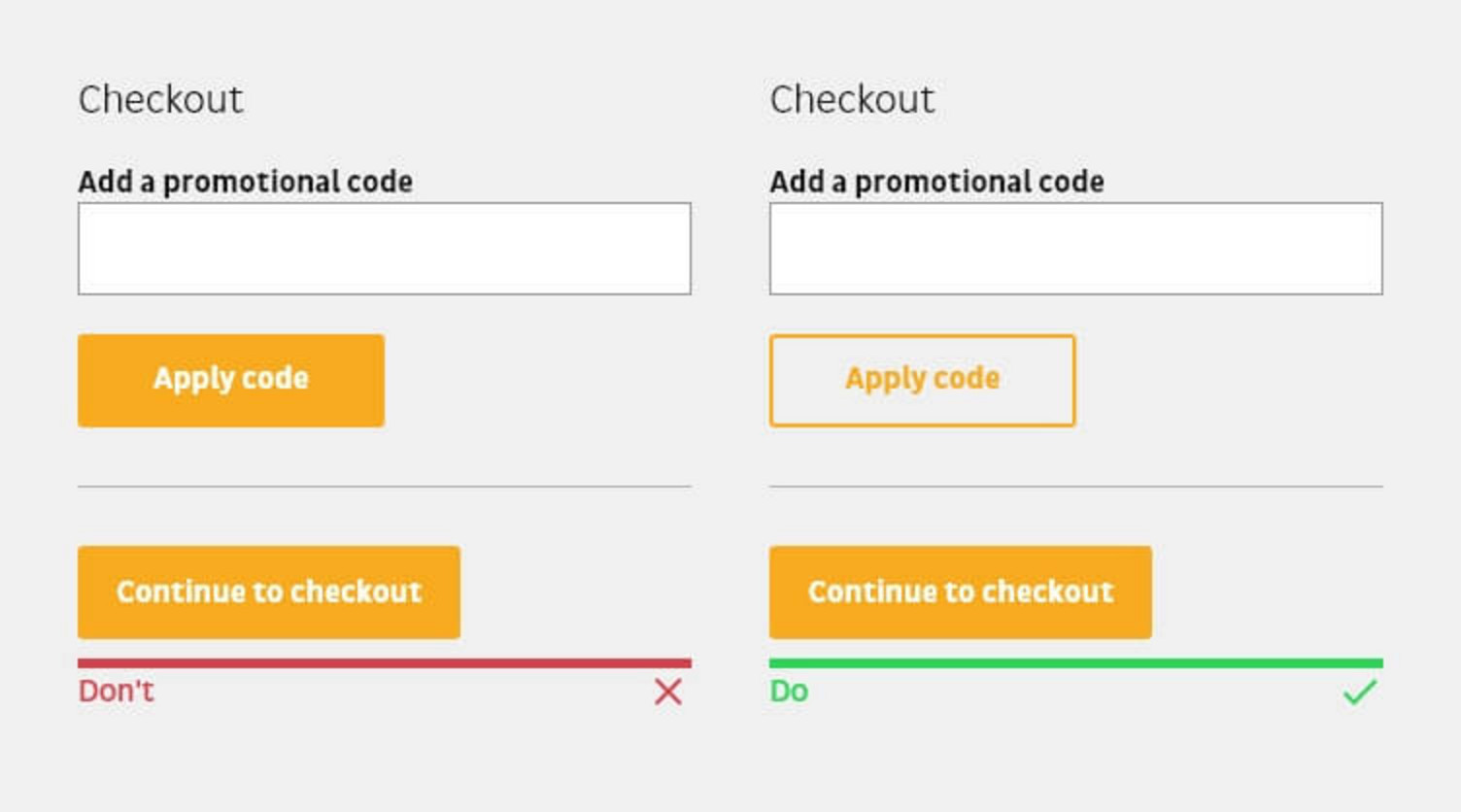1461x812 pixels.
Task: Click Continue to checkout in the Don't example
Action: tap(269, 592)
